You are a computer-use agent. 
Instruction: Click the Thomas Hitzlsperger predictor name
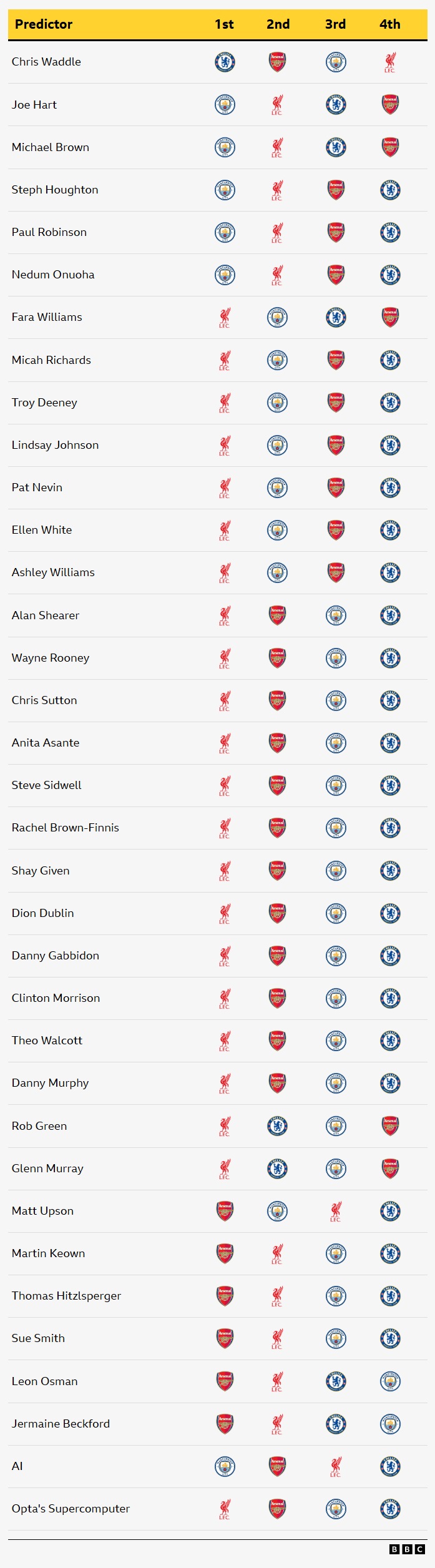(x=66, y=1296)
